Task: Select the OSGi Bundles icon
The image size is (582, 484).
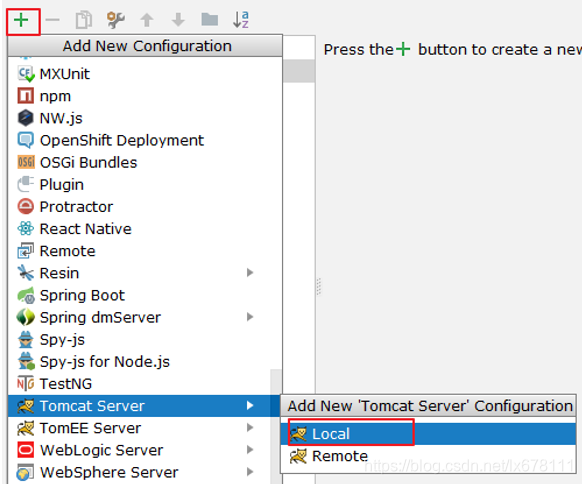Action: [26, 162]
